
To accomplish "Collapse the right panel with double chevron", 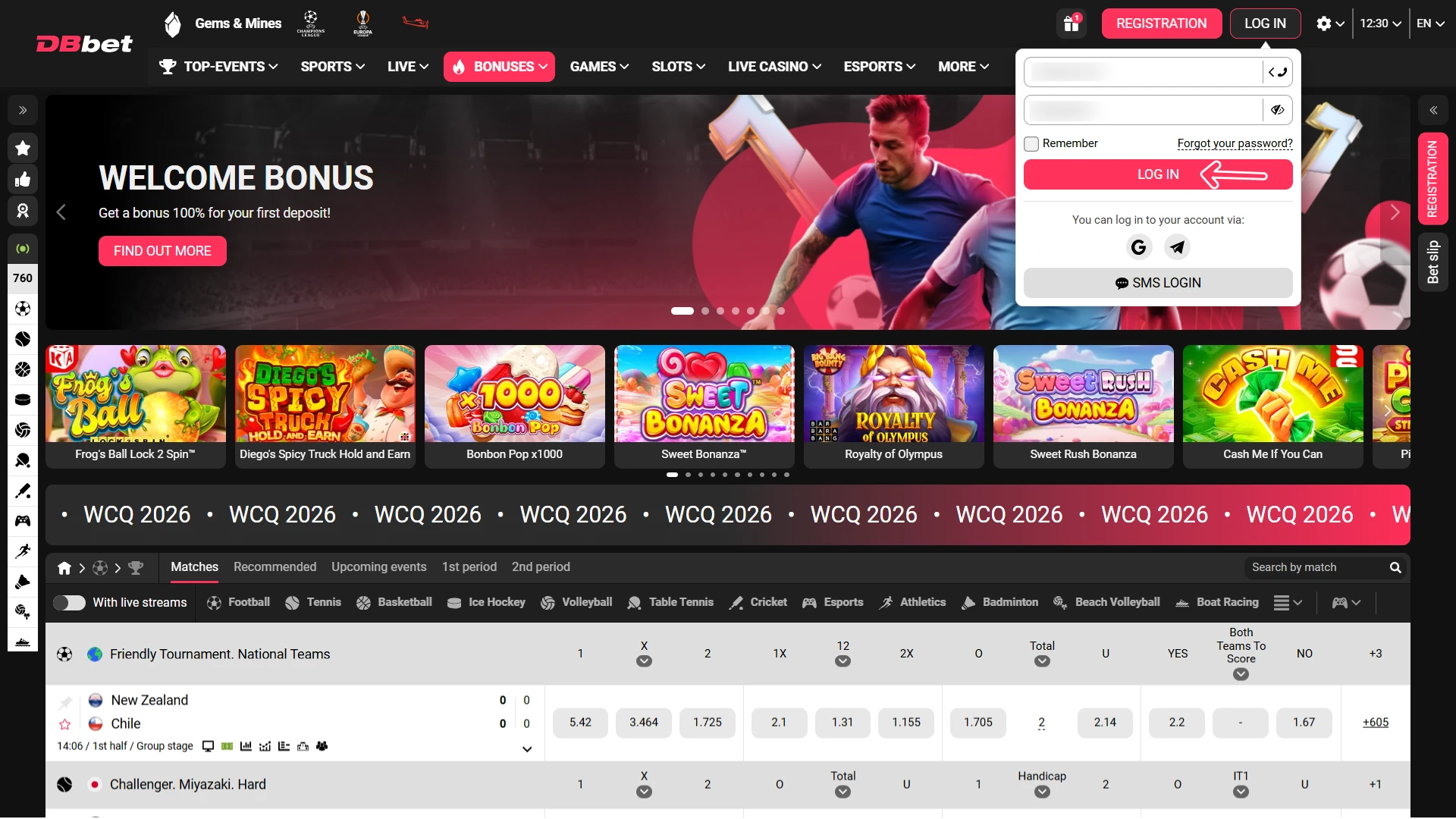I will point(1433,111).
